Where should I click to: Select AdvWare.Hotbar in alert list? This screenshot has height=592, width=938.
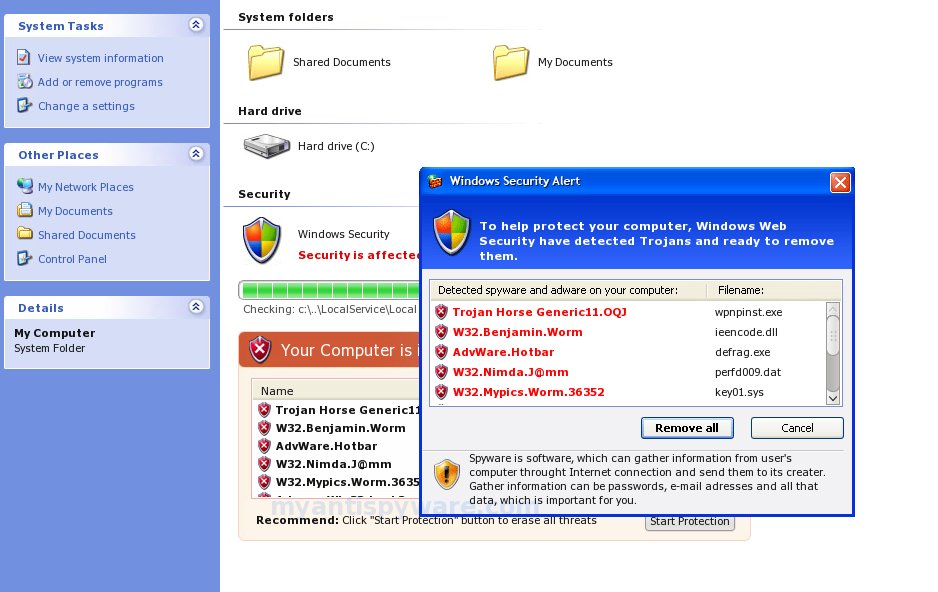coord(503,352)
